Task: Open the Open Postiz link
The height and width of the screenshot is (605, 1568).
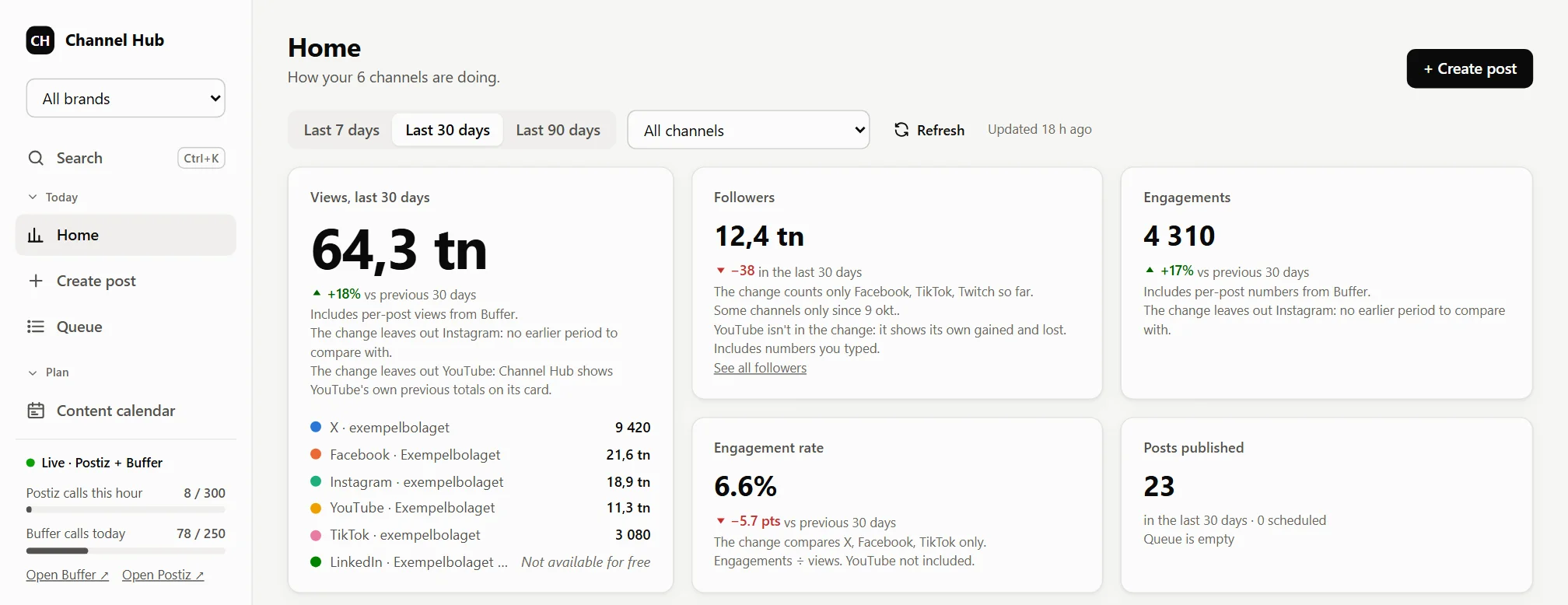Action: (x=163, y=575)
